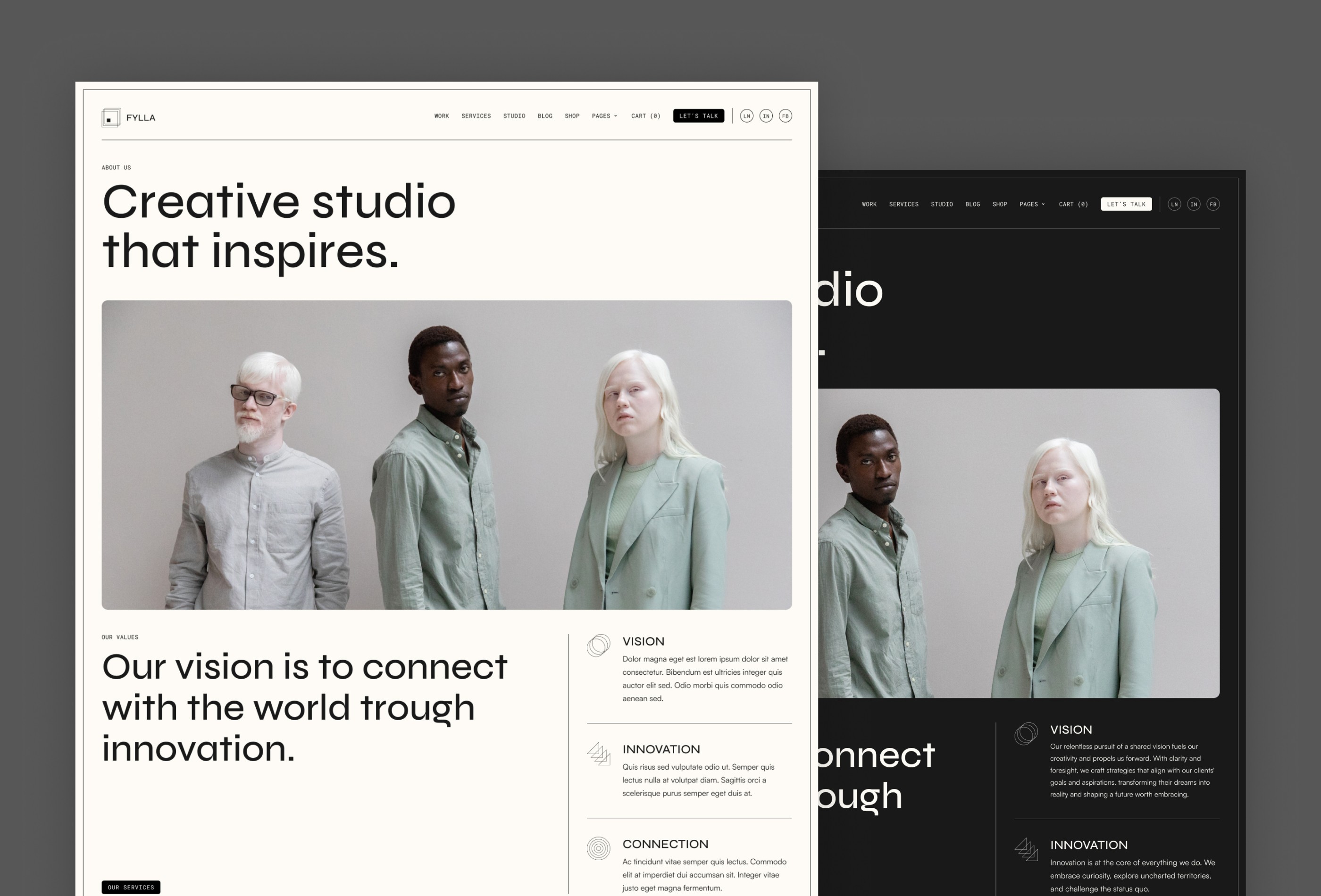Click white Let's Talk button on dark page
1321x896 pixels.
(1126, 204)
